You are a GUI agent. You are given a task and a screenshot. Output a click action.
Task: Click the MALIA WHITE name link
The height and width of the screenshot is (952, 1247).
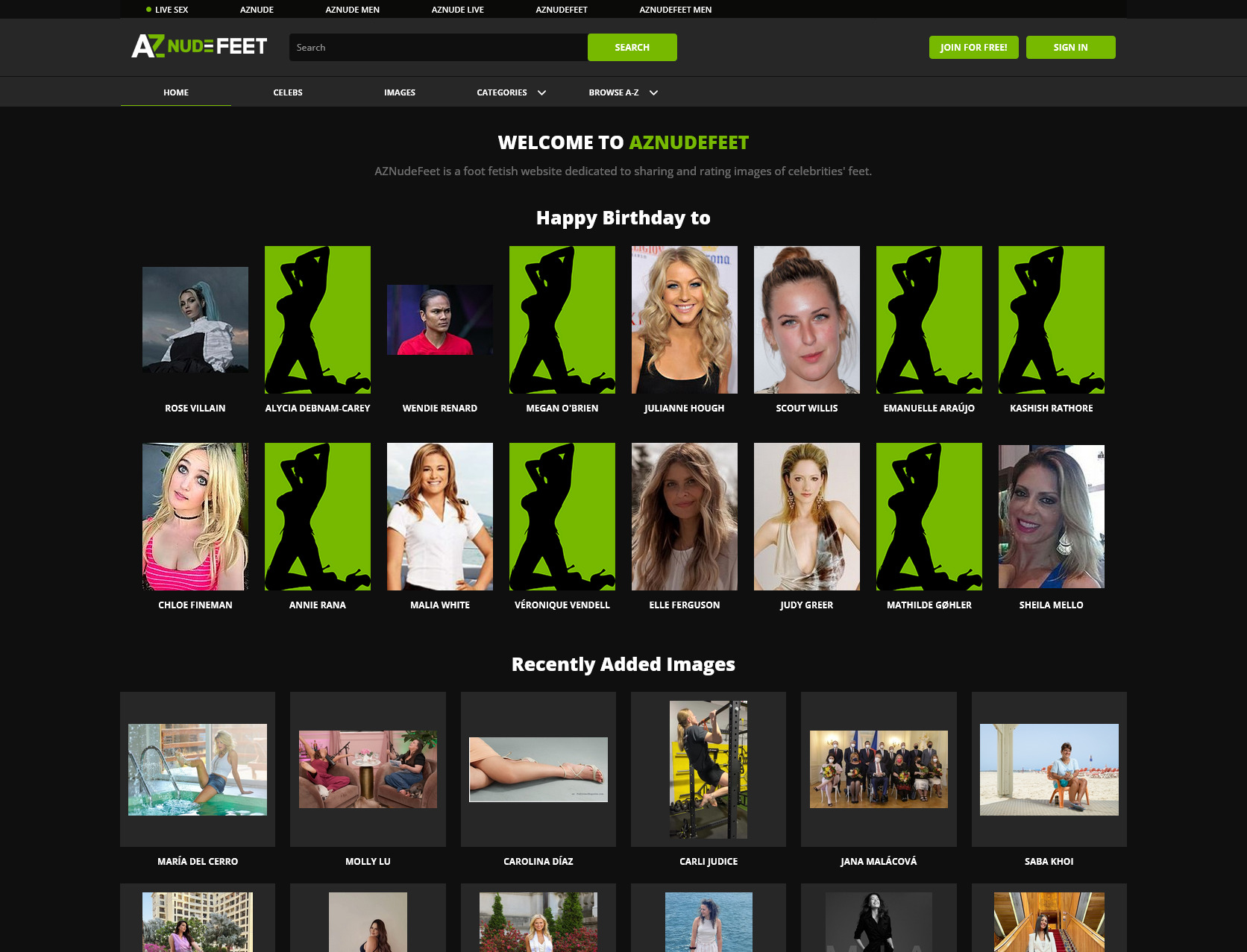point(440,605)
